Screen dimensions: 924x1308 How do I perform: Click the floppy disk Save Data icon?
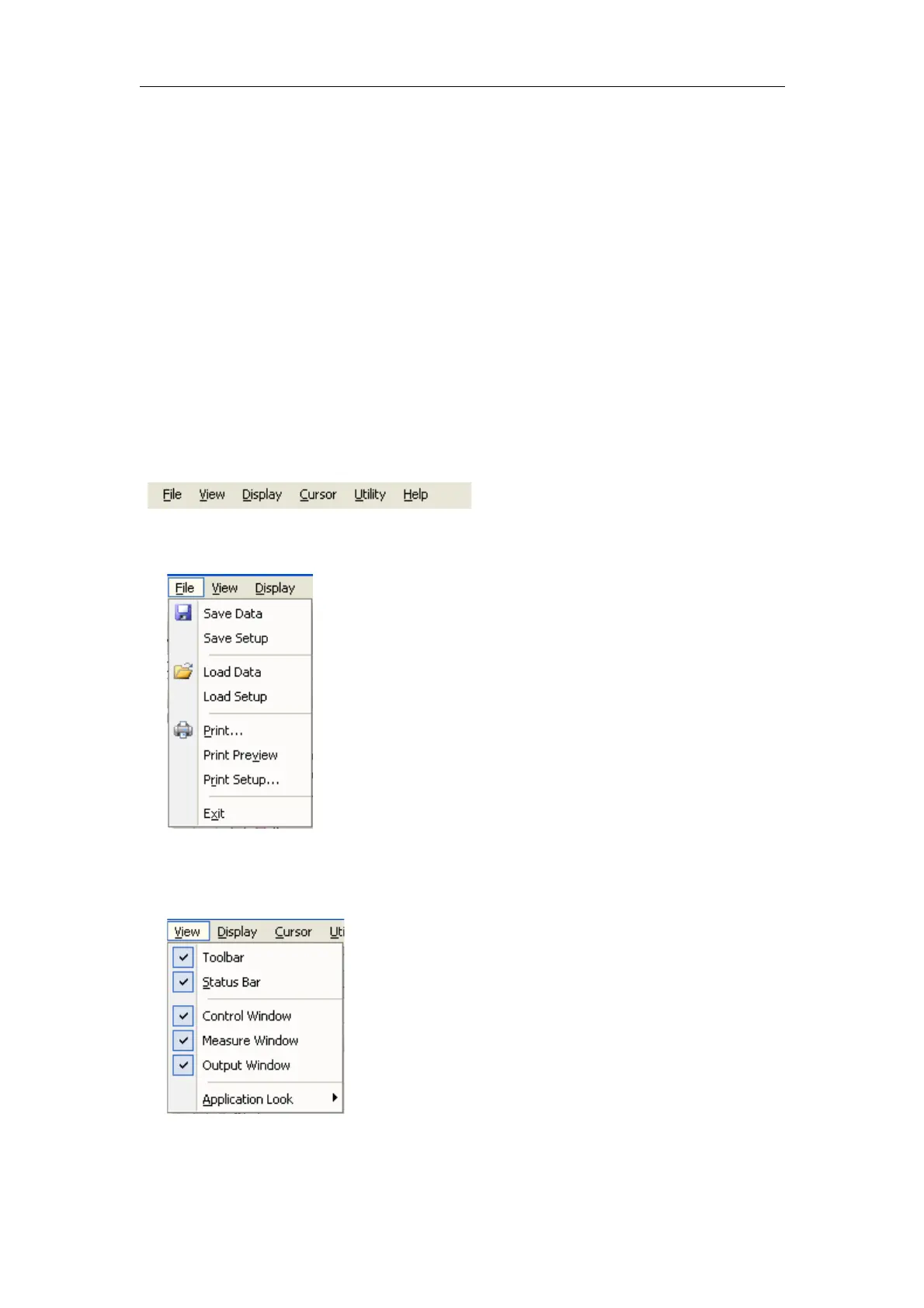183,613
